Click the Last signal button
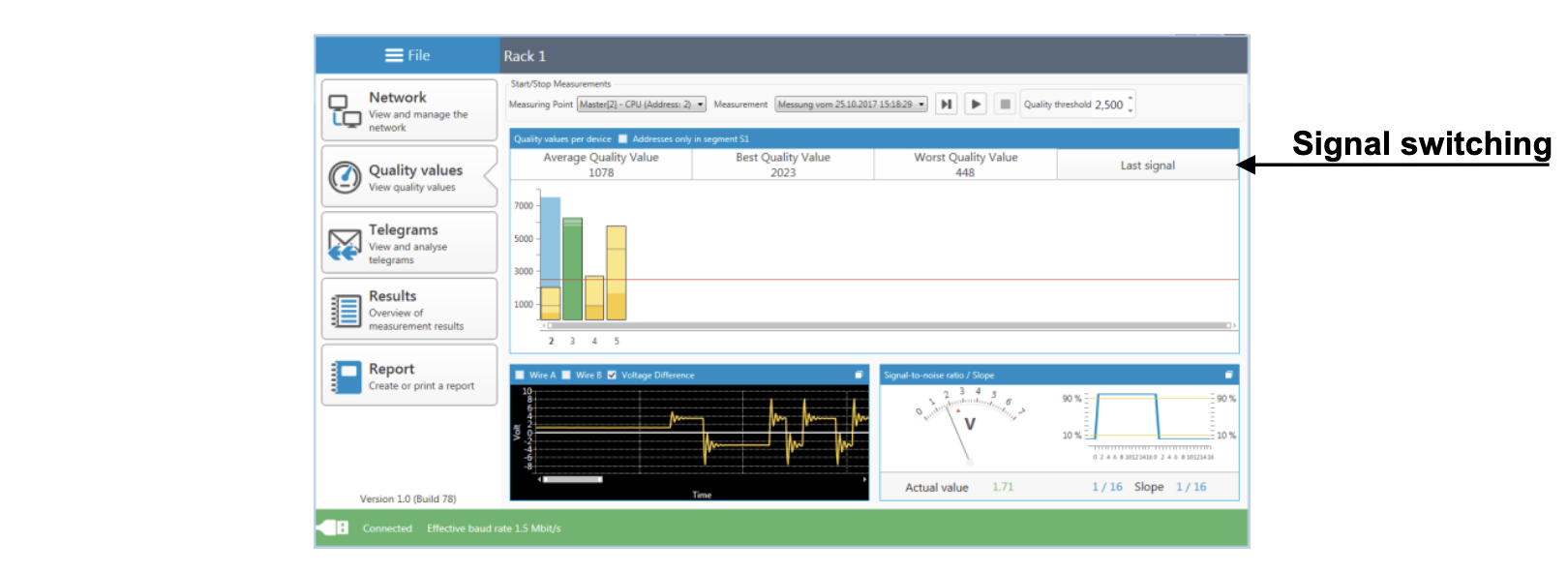This screenshot has width=1568, height=573. [1147, 166]
